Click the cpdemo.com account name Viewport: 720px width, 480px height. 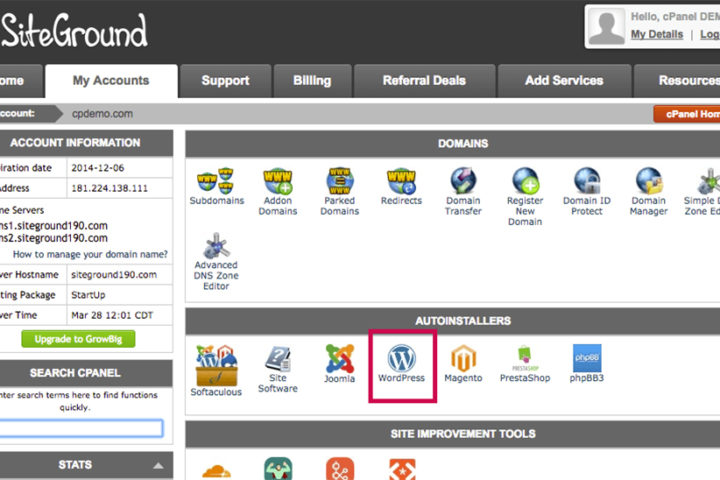(x=102, y=114)
